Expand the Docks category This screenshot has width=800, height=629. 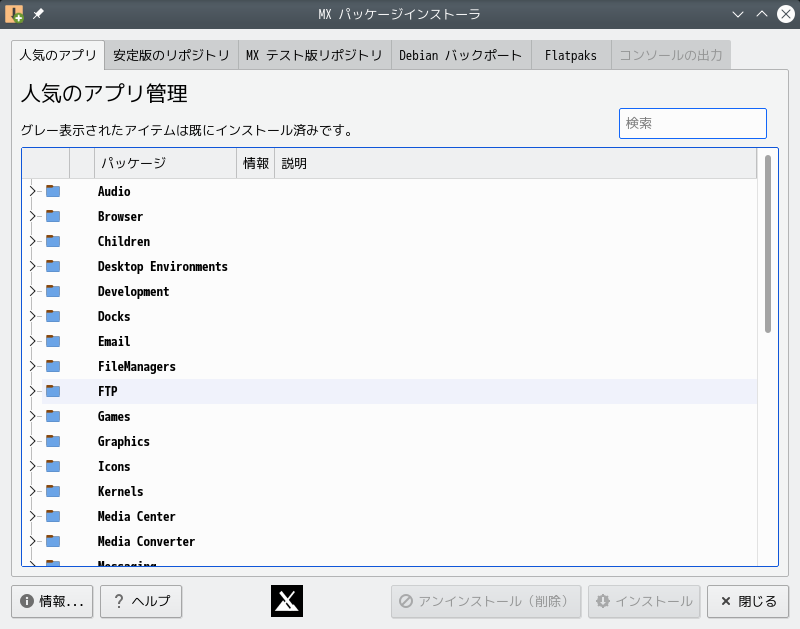tap(33, 316)
